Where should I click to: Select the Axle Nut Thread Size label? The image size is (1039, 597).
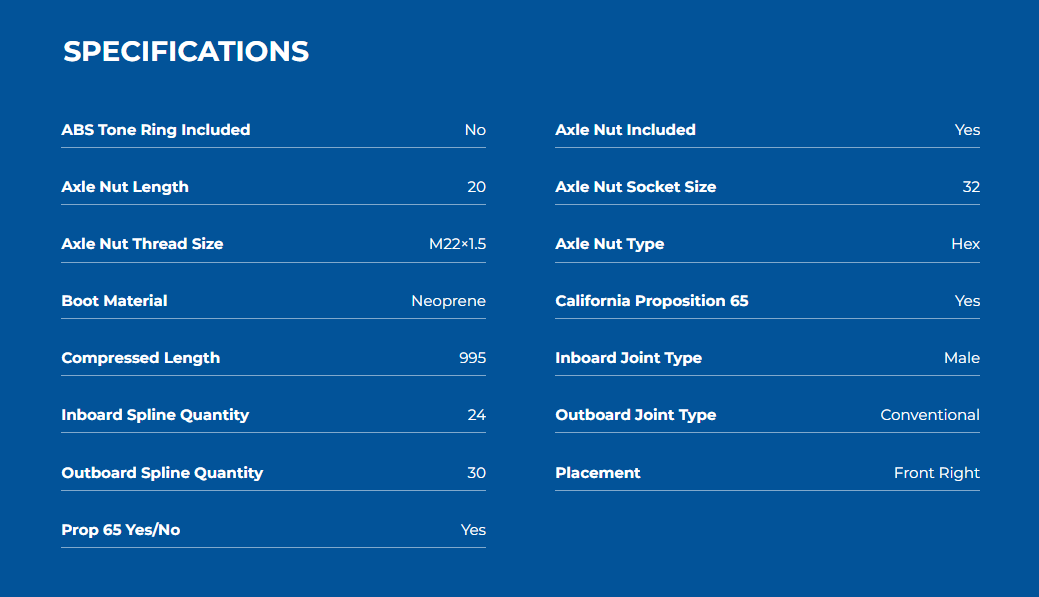tap(142, 244)
